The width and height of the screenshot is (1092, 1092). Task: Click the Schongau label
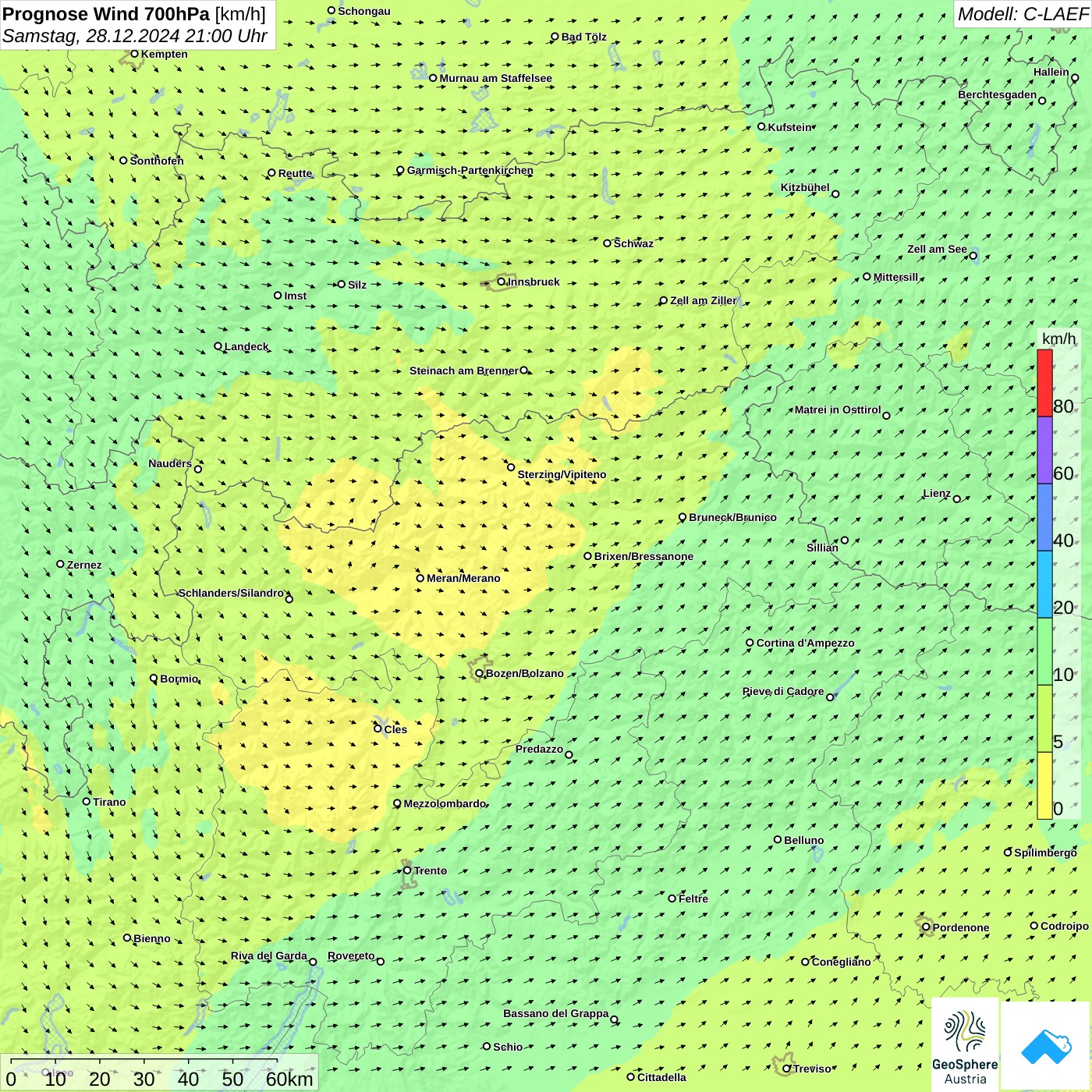[364, 11]
